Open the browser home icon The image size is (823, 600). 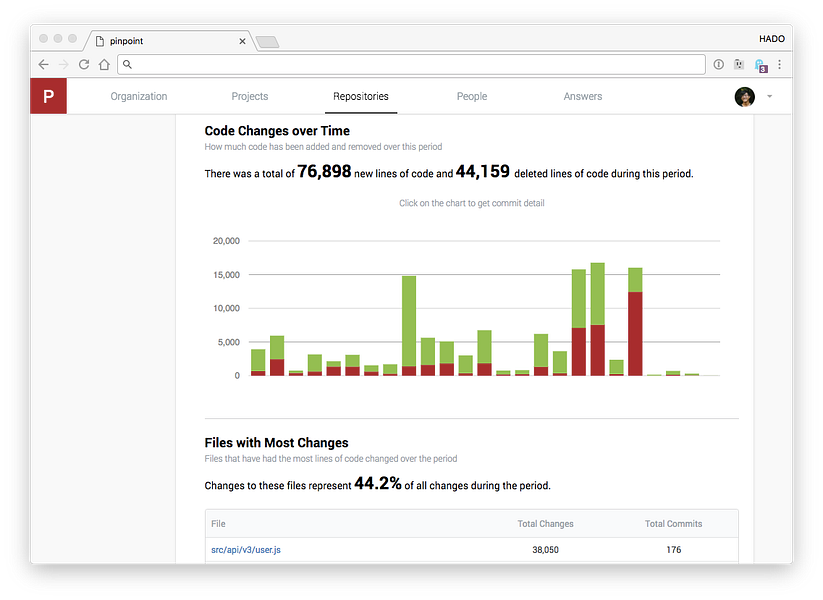coord(104,65)
